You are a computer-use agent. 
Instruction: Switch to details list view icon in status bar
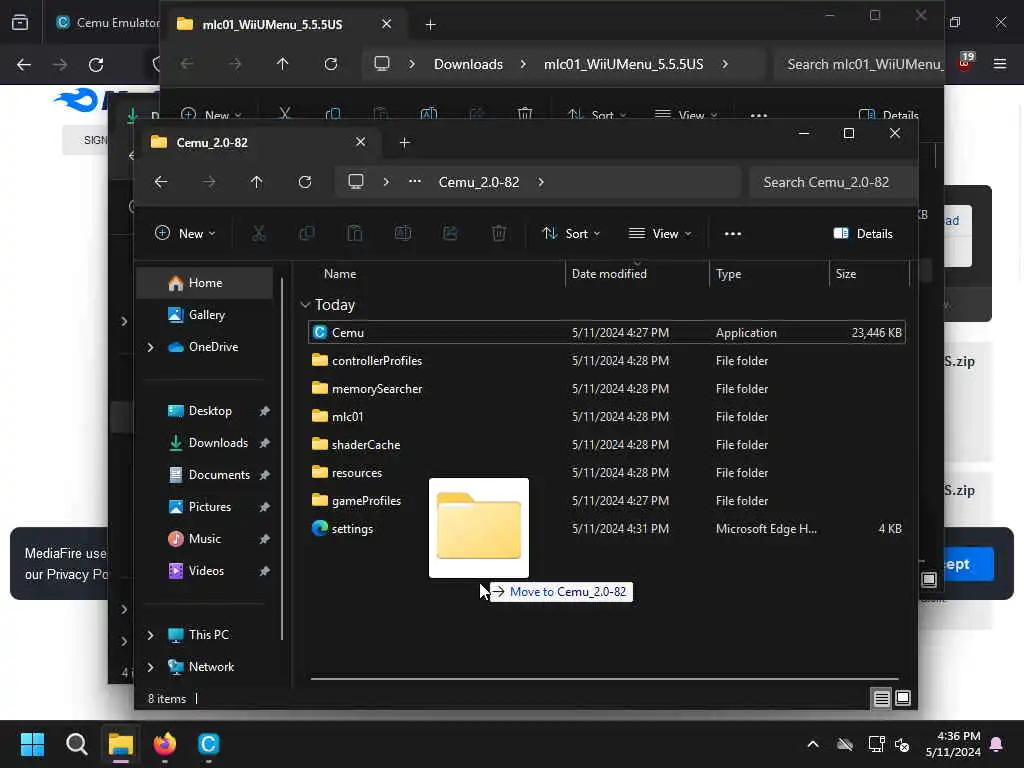882,699
